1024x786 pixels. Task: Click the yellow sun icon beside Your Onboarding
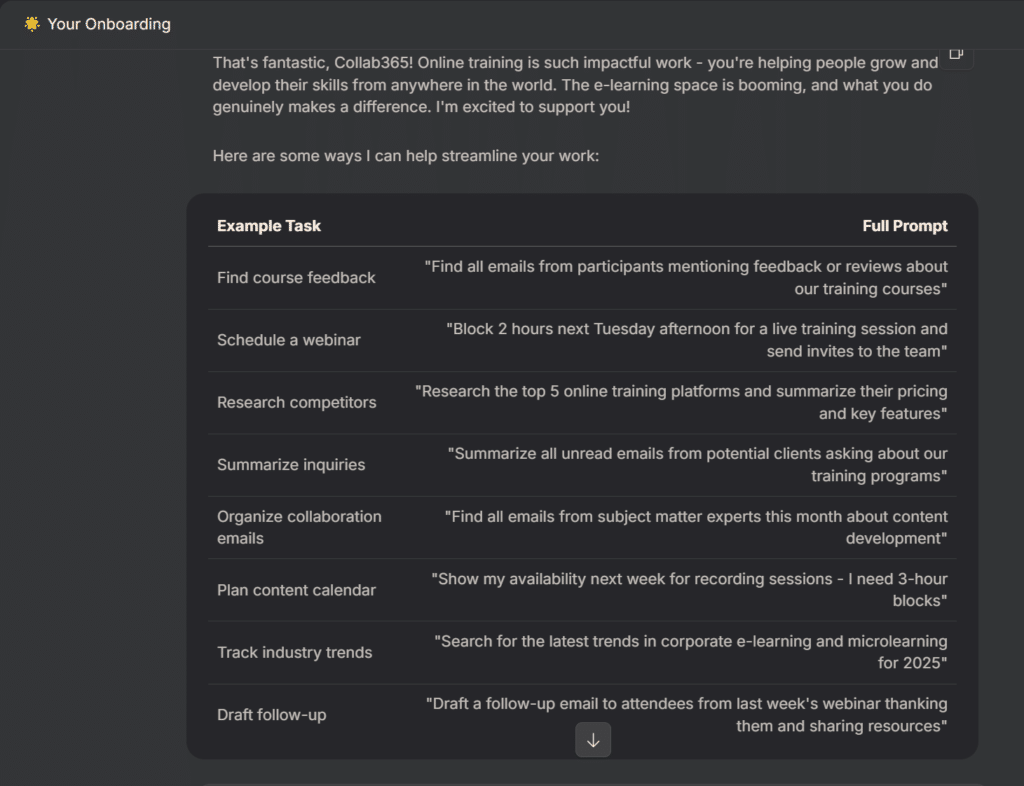click(x=32, y=24)
